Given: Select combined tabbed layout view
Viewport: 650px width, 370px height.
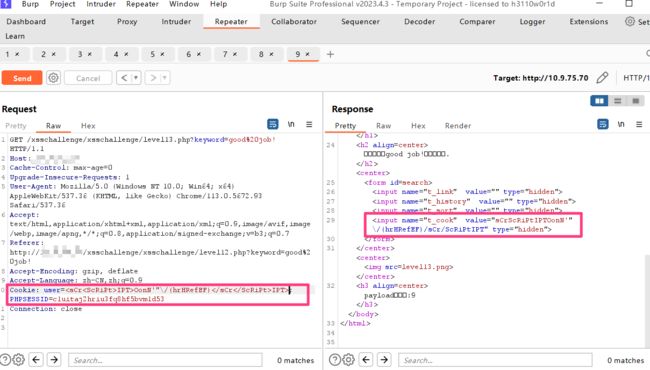Looking at the screenshot, I should pyautogui.click(x=636, y=101).
